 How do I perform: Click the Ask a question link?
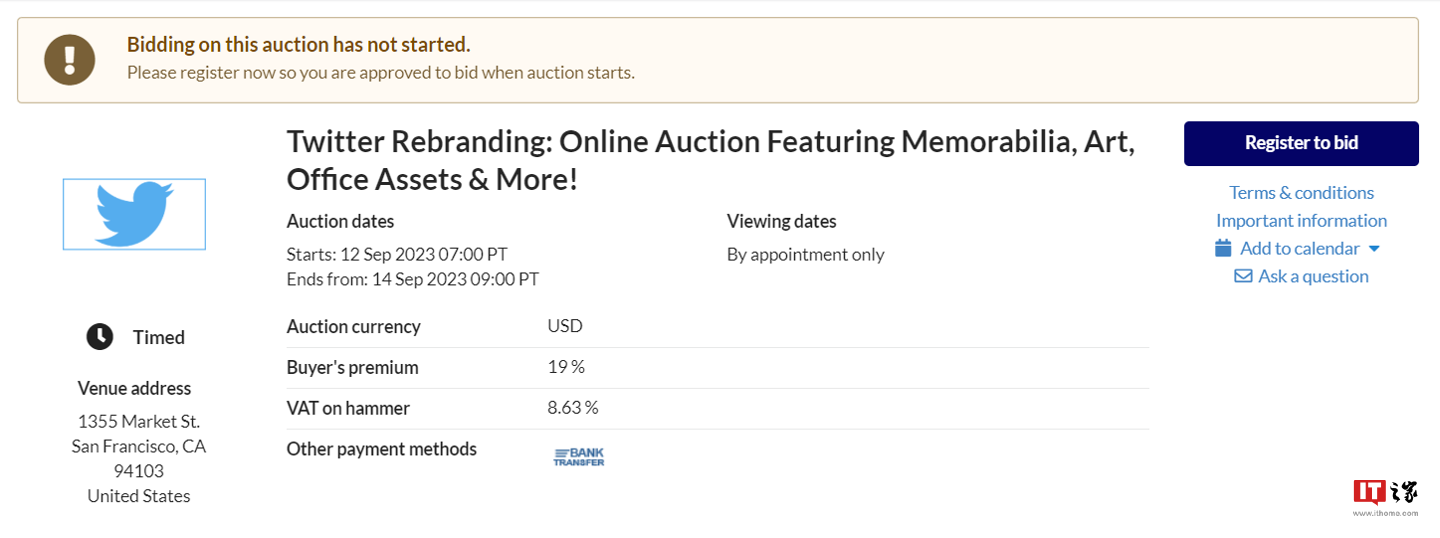(1313, 276)
